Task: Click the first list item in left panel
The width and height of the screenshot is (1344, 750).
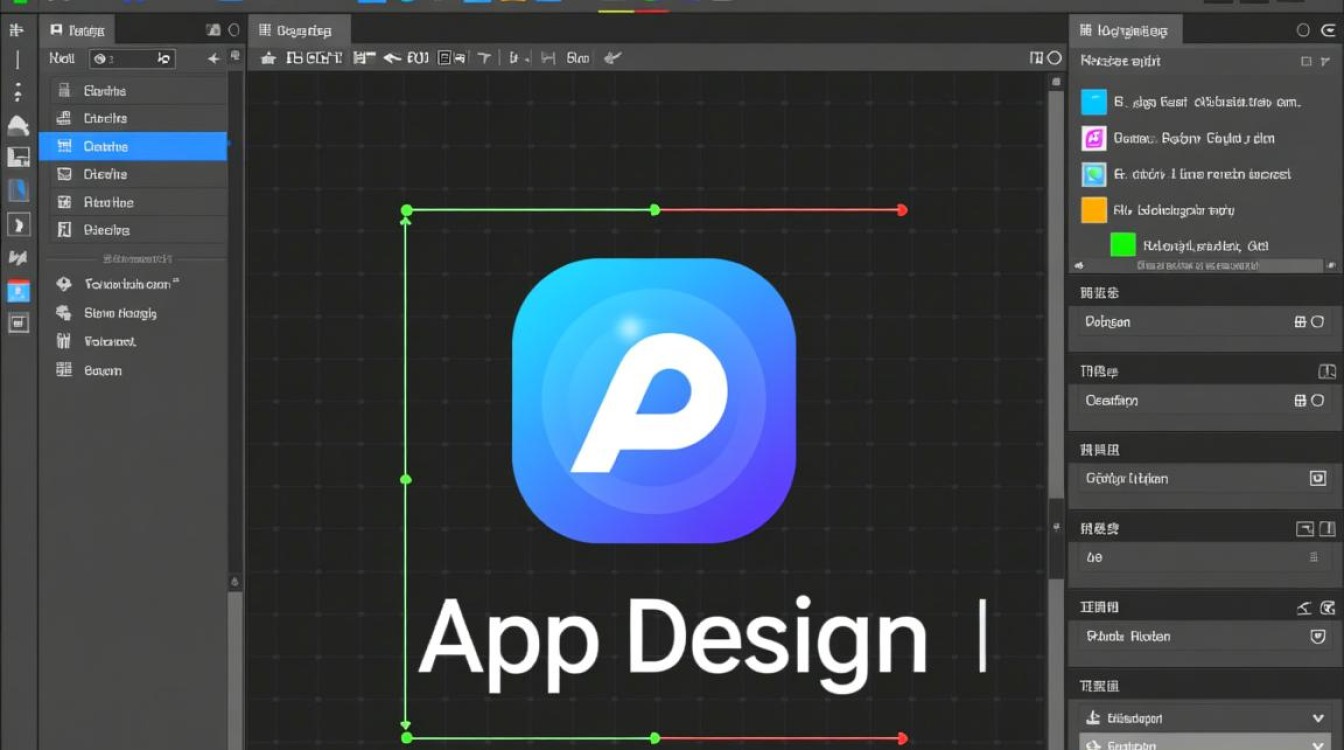Action: [x=133, y=91]
